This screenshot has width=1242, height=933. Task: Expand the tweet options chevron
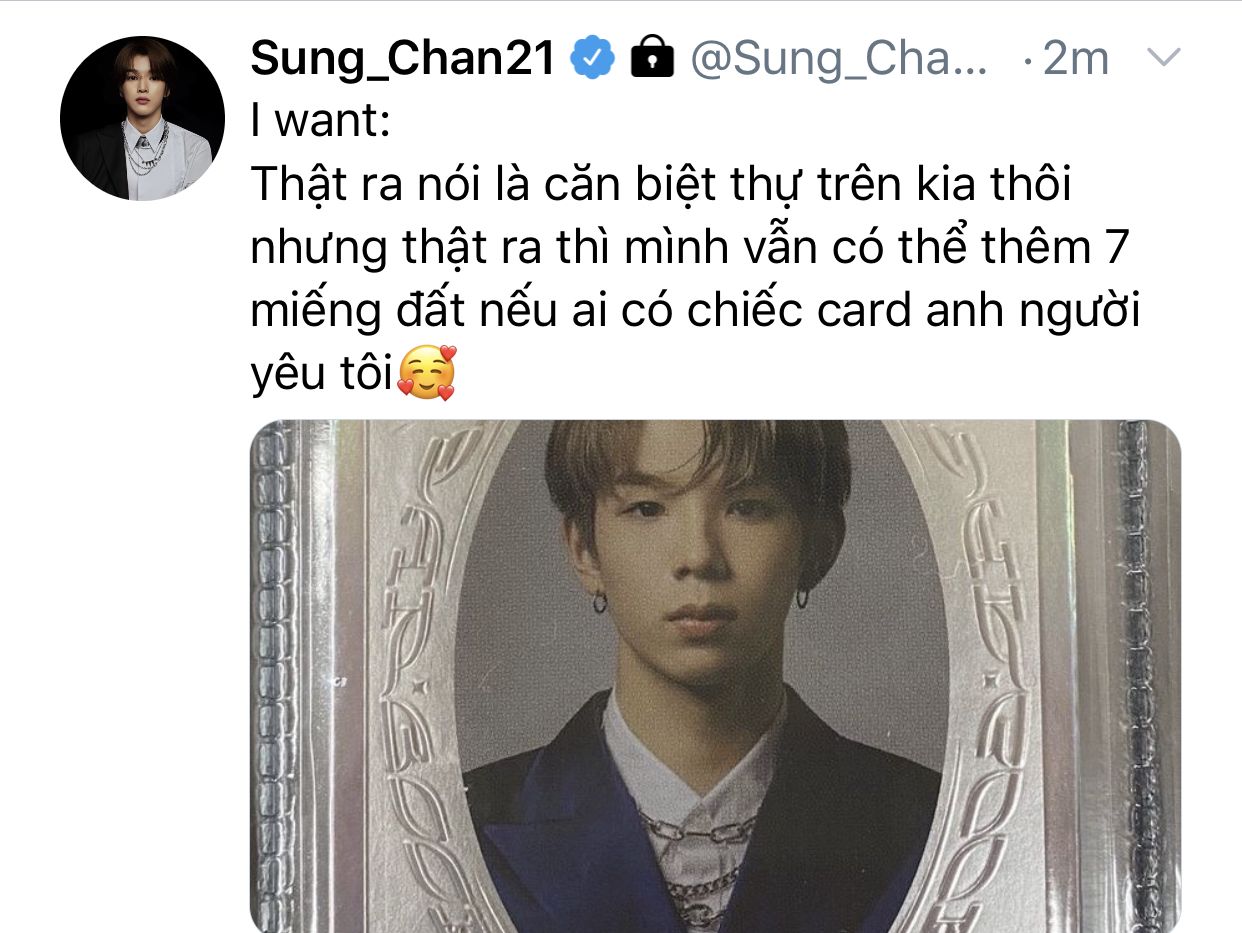point(1162,58)
